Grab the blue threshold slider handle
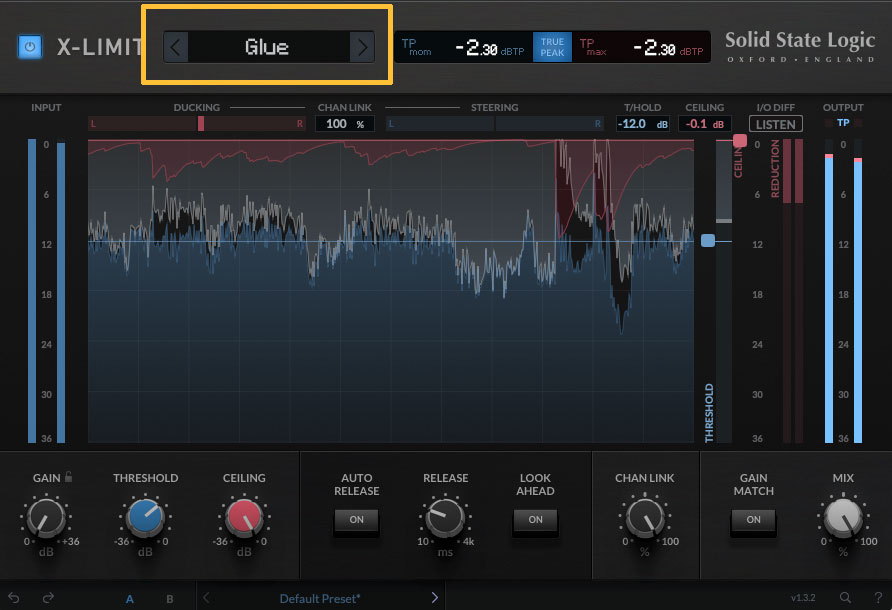 point(708,241)
